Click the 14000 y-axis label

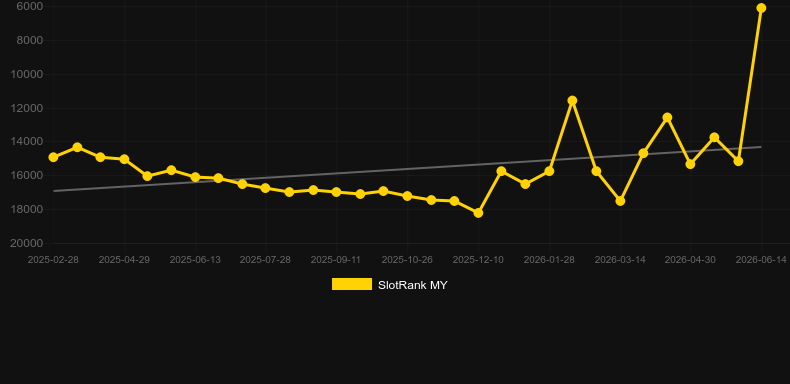pos(27,142)
